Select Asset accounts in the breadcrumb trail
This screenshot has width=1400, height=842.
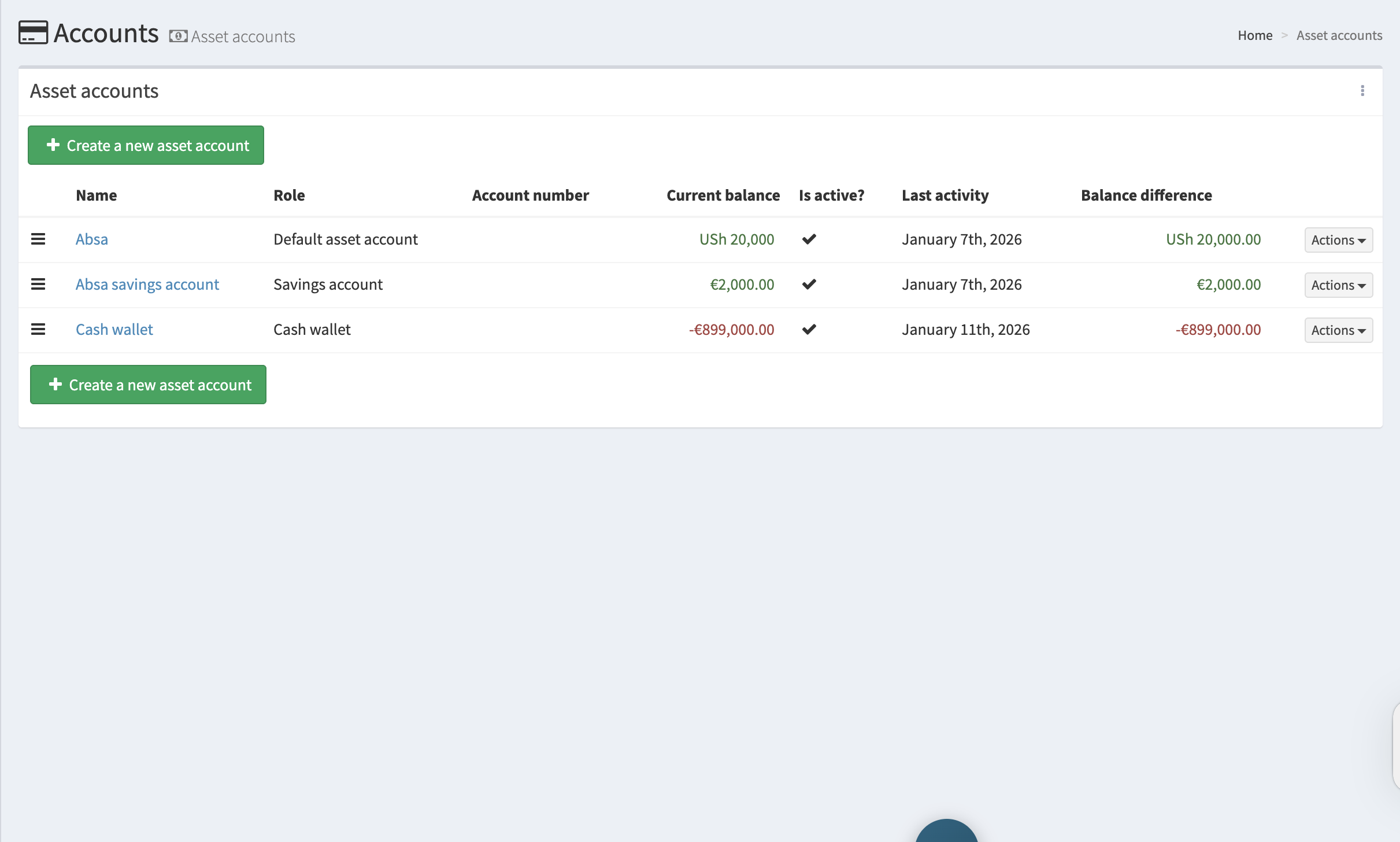point(1339,35)
